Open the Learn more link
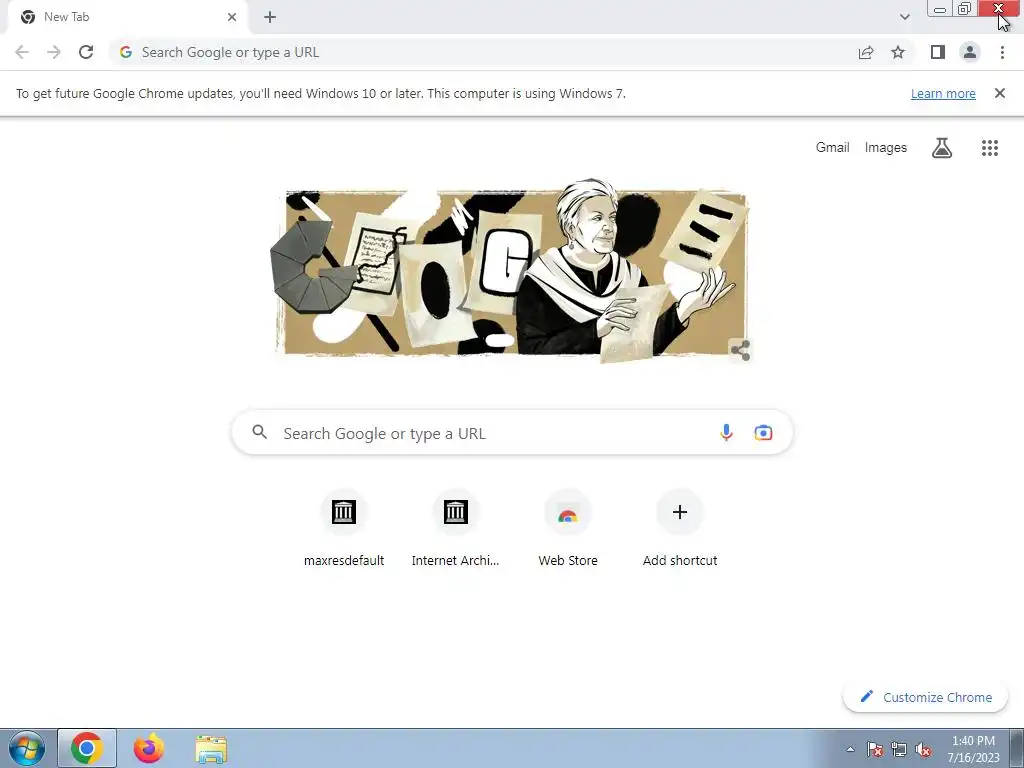The image size is (1024, 768). pyautogui.click(x=943, y=93)
